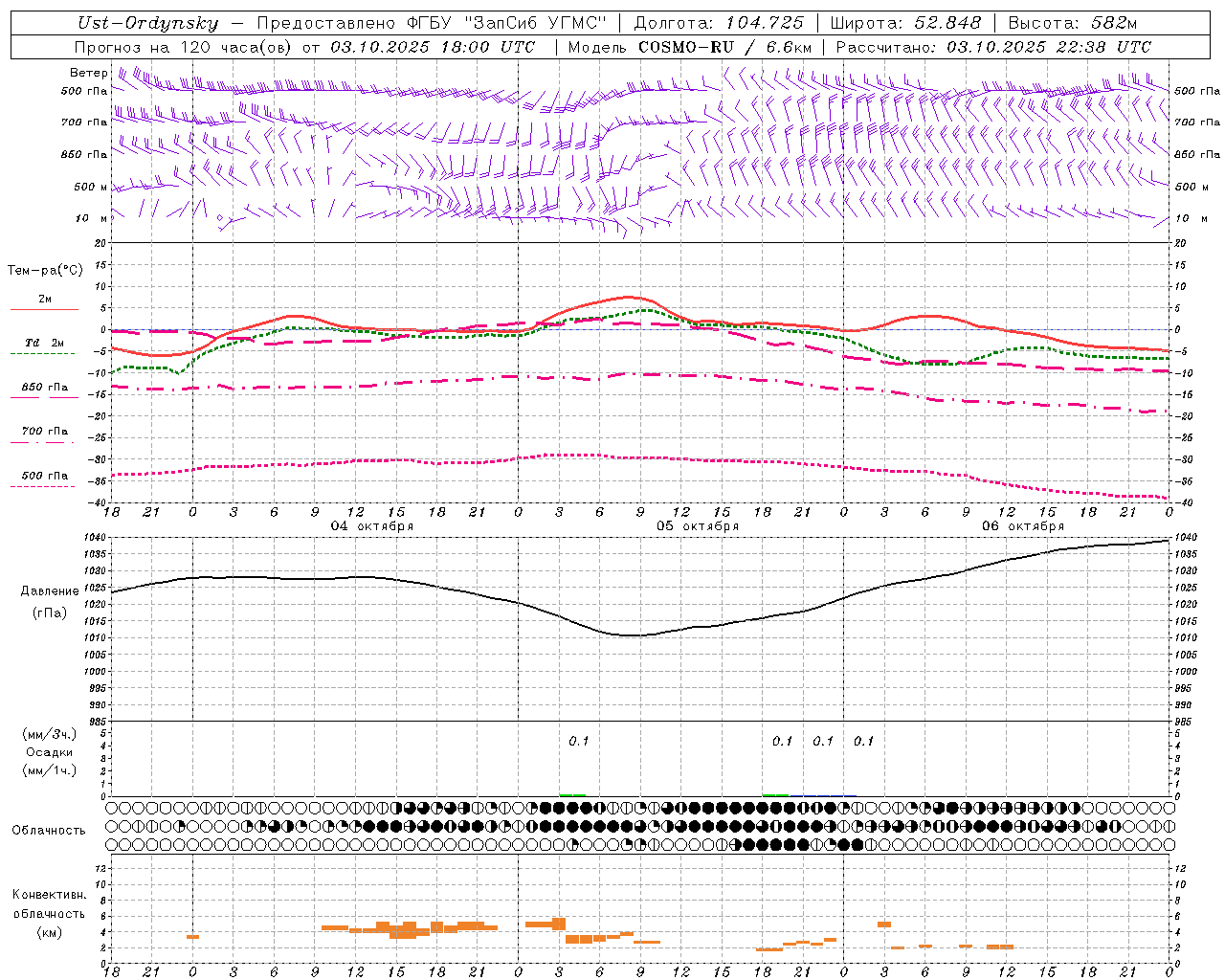
Task: Click the (мм/1ч.) precipitation unit label
Action: click(x=50, y=770)
